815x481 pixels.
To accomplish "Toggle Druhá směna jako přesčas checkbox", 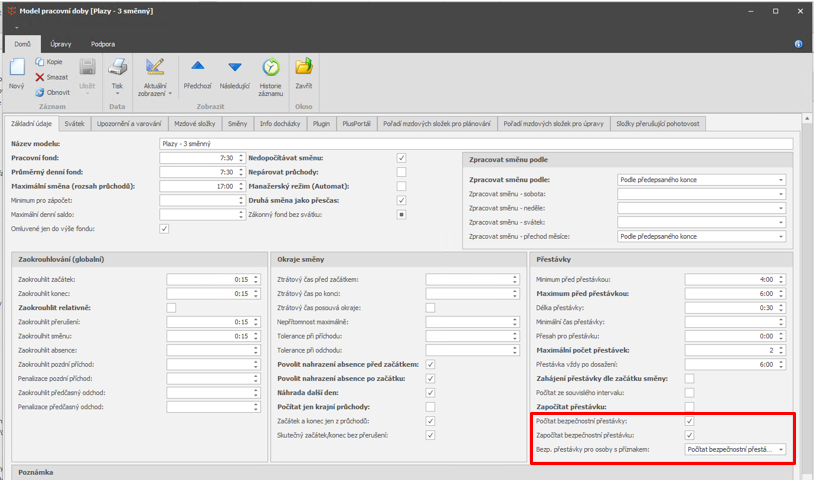I will pos(401,200).
